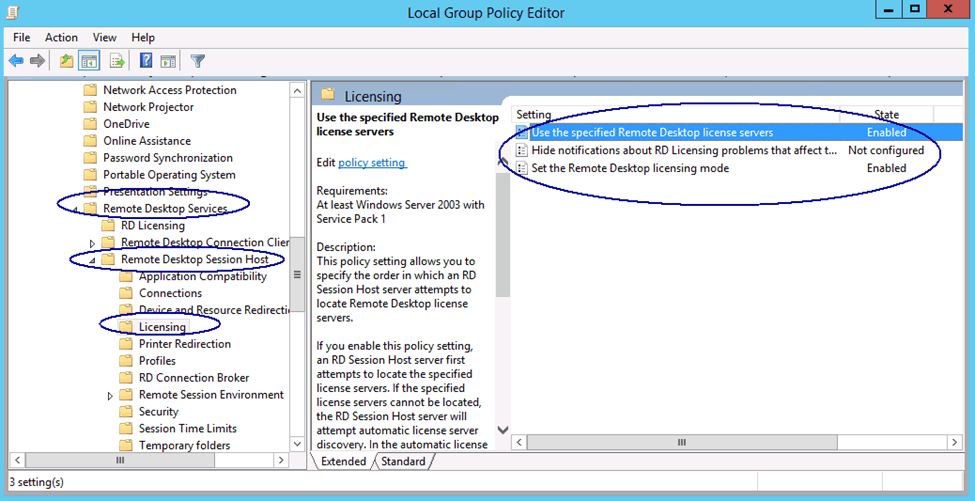Click the description pane scroll down arrow
The width and height of the screenshot is (975, 501).
click(503, 430)
